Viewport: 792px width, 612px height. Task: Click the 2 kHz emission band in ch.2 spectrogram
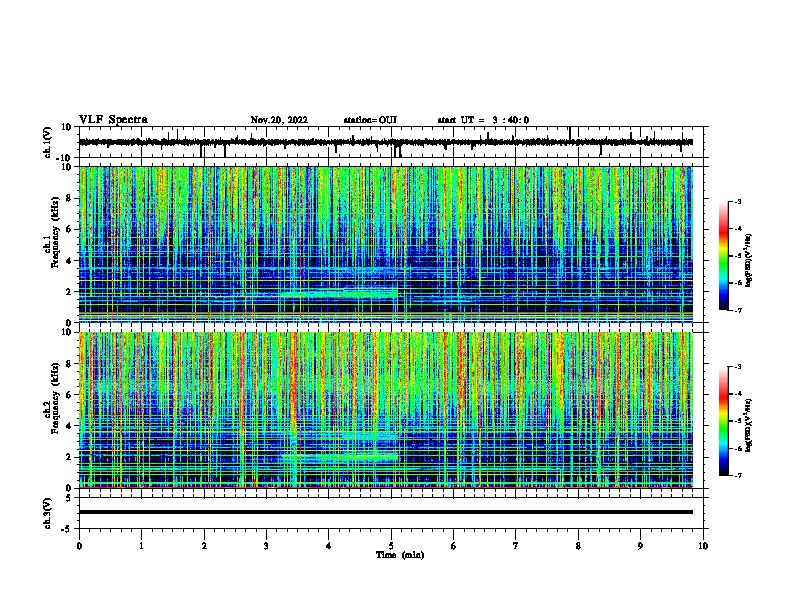(339, 458)
